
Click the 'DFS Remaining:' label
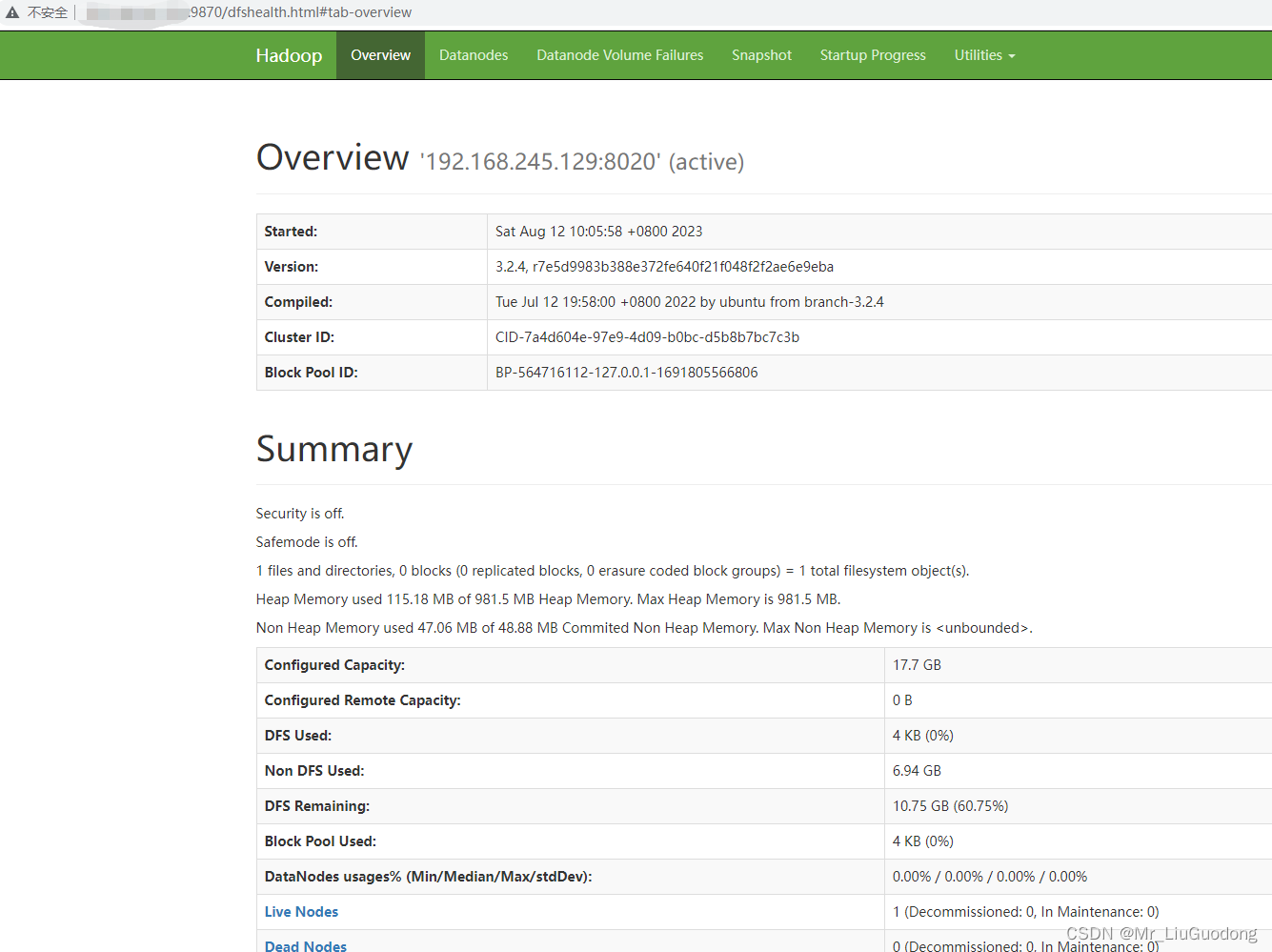pyautogui.click(x=317, y=806)
